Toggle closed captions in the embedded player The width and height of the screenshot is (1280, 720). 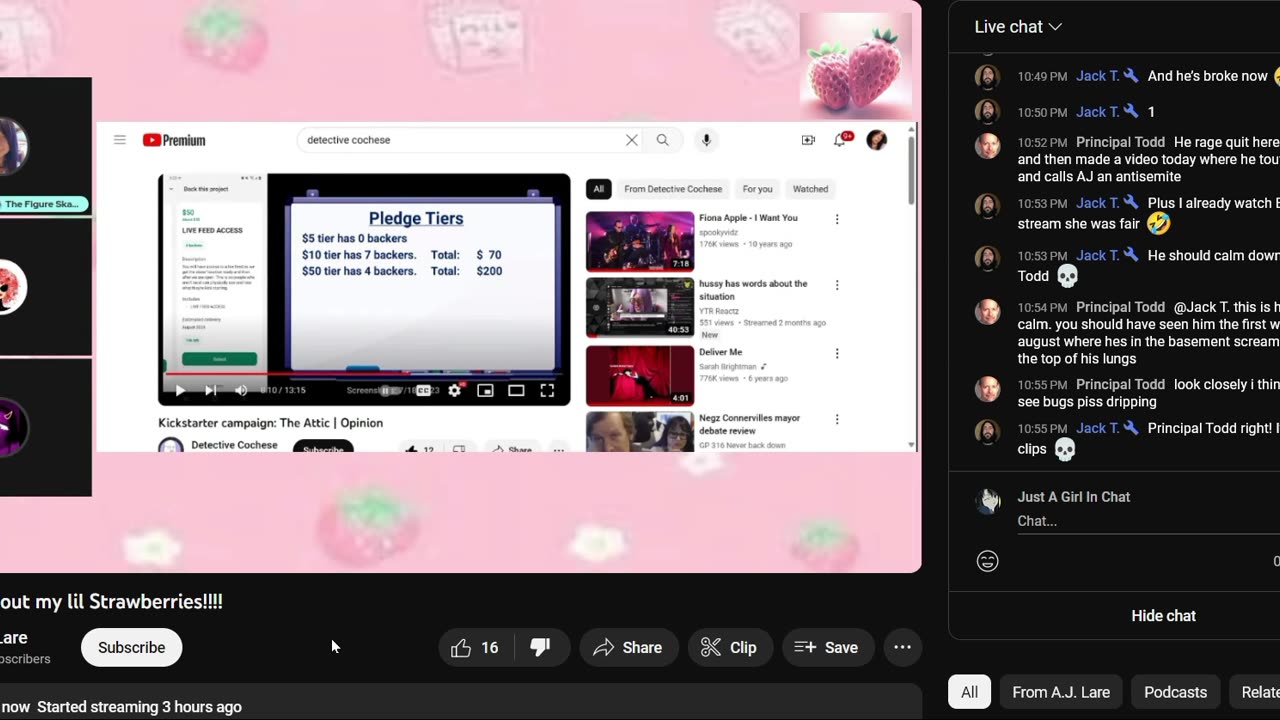(x=424, y=391)
